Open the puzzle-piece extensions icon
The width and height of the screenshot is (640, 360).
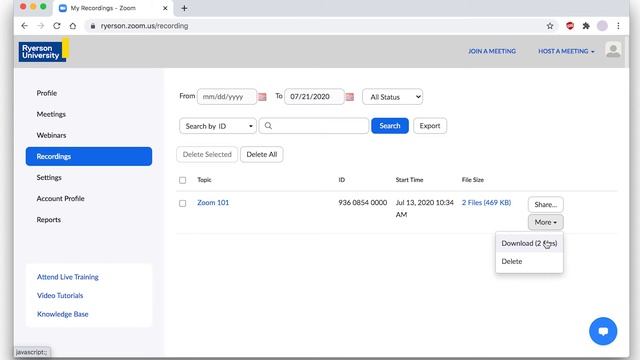click(x=586, y=26)
